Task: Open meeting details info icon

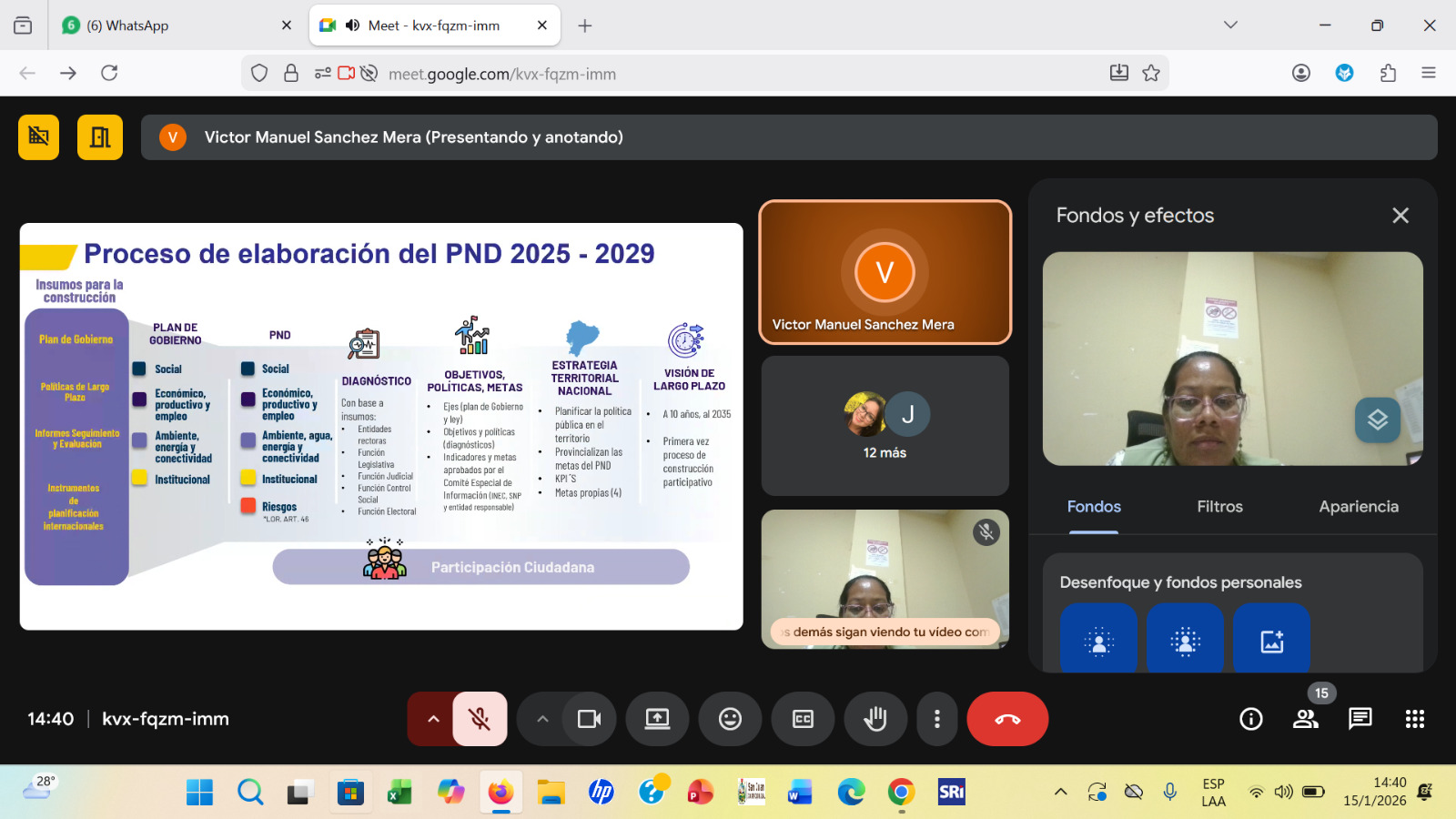Action: pyautogui.click(x=1251, y=719)
